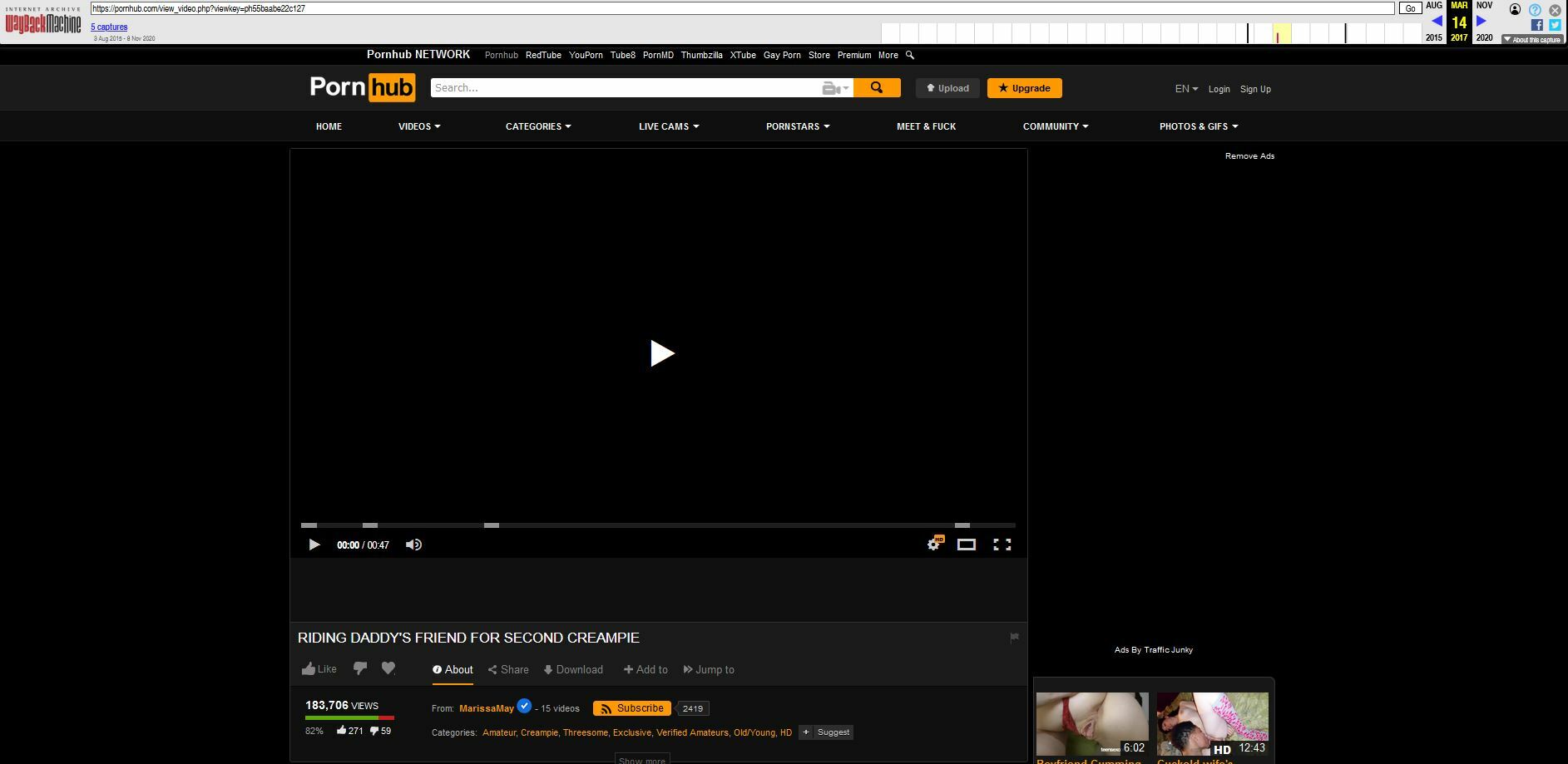Expand the LIVE CAMS navigation menu
1568x764 pixels.
point(669,126)
